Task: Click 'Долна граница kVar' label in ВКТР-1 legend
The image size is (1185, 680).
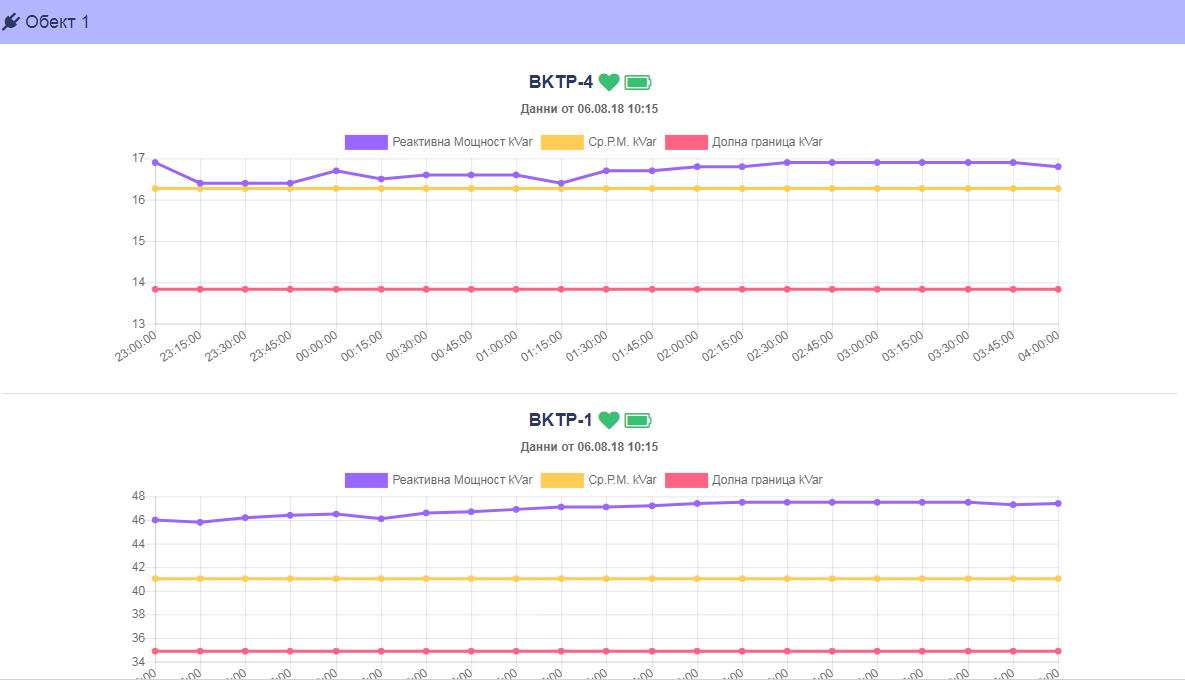Action: pos(767,480)
